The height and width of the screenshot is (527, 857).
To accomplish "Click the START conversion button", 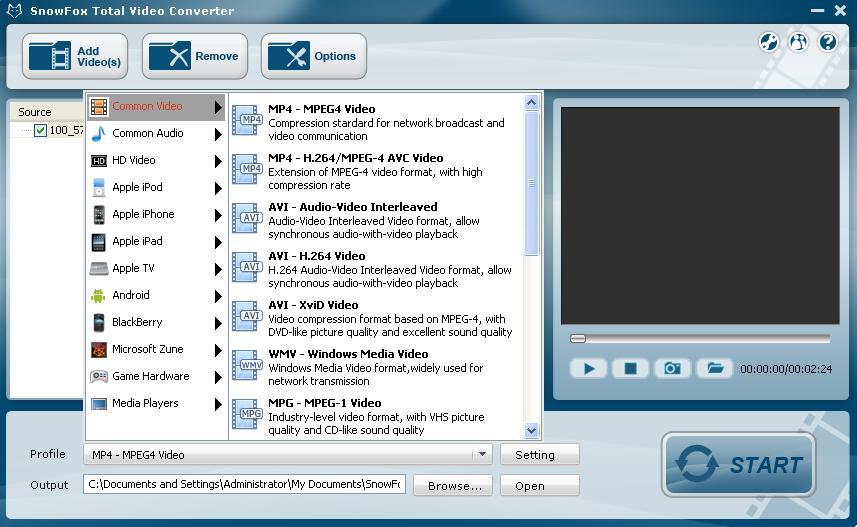I will click(738, 465).
